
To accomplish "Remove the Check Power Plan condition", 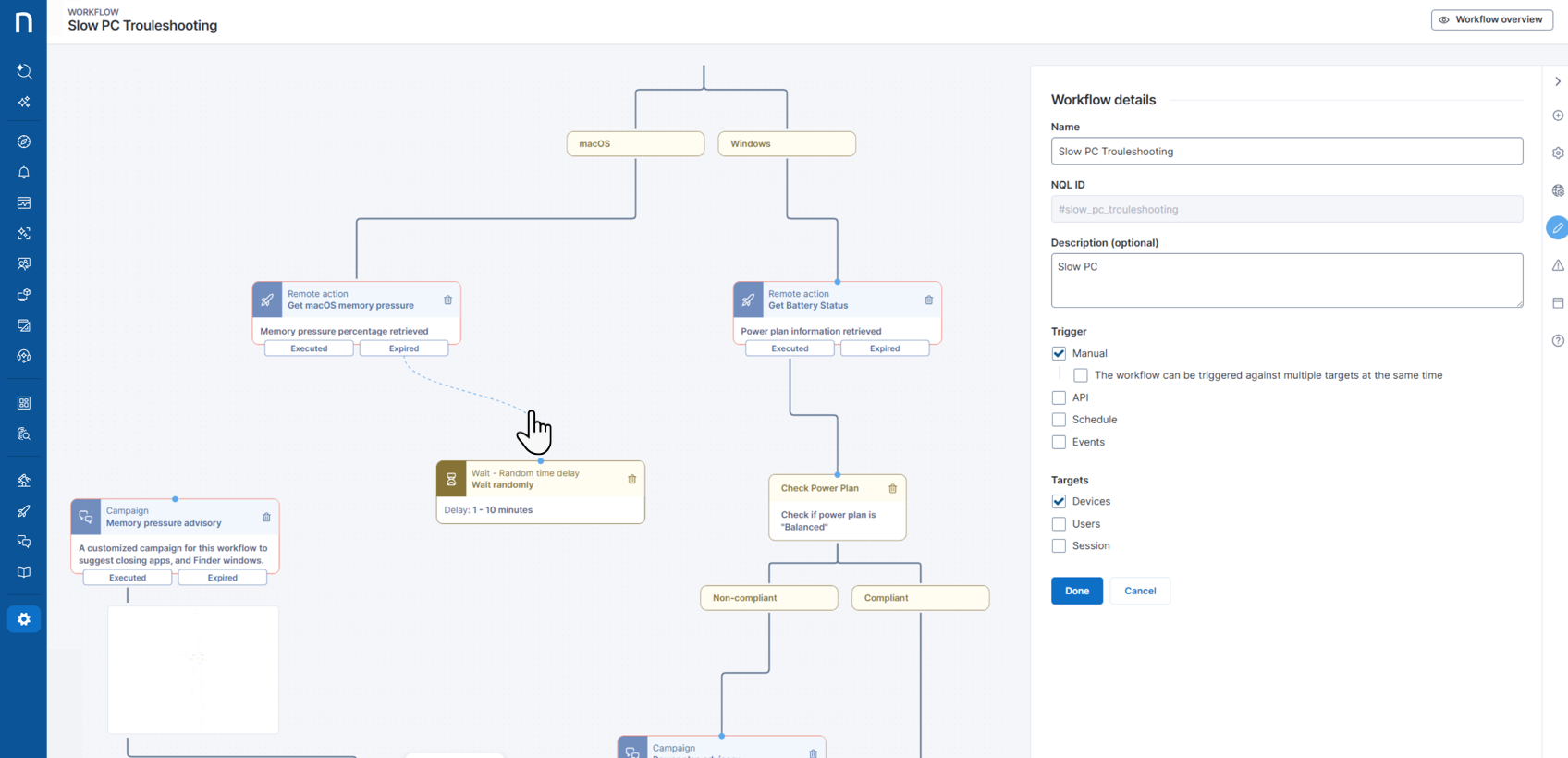I will click(892, 489).
